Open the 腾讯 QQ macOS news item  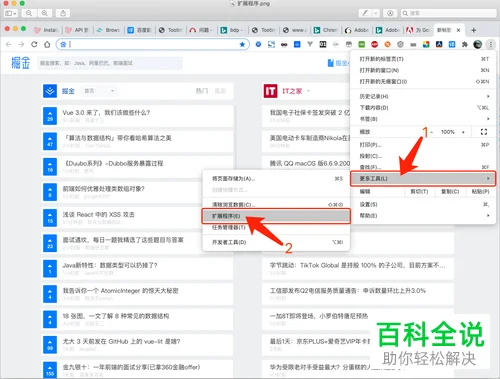310,163
